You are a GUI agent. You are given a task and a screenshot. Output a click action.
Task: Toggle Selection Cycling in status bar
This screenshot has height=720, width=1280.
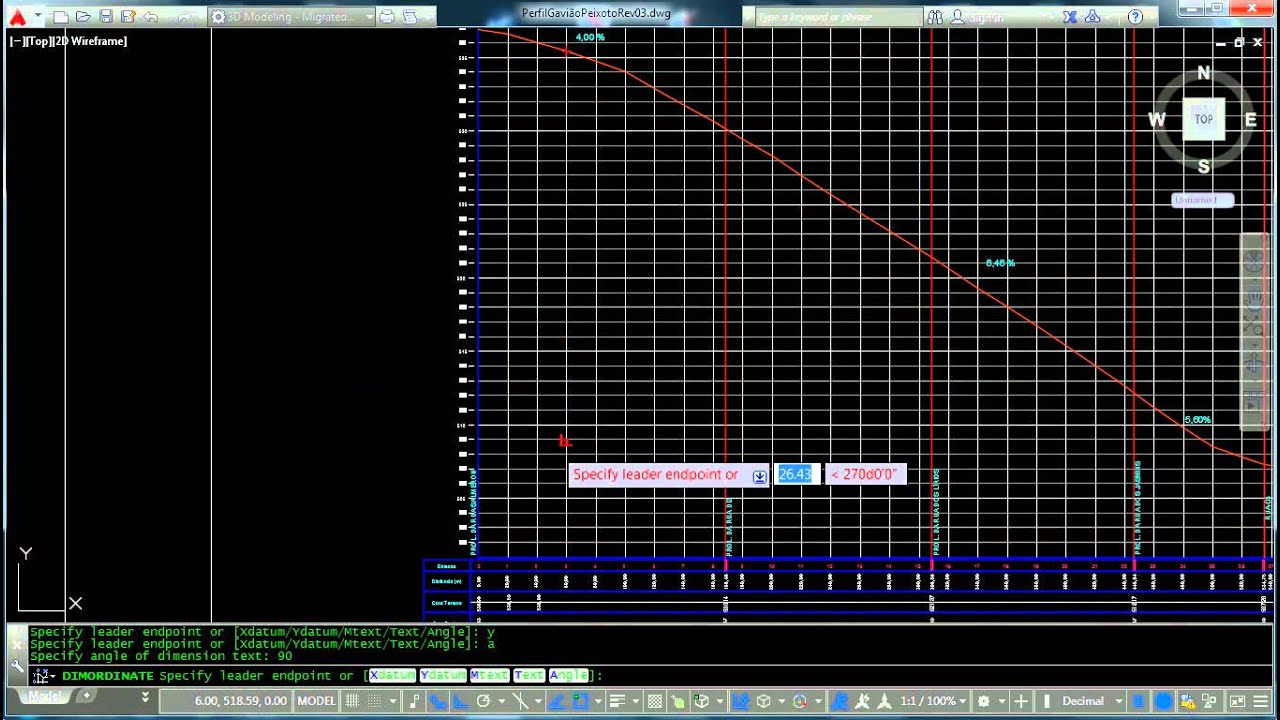(678, 701)
